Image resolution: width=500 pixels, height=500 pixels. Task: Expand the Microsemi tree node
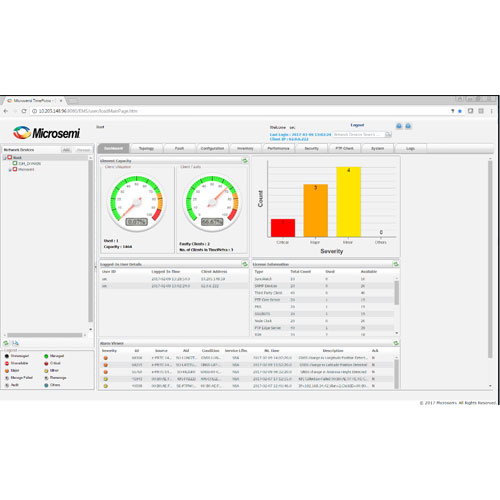pyautogui.click(x=10, y=170)
